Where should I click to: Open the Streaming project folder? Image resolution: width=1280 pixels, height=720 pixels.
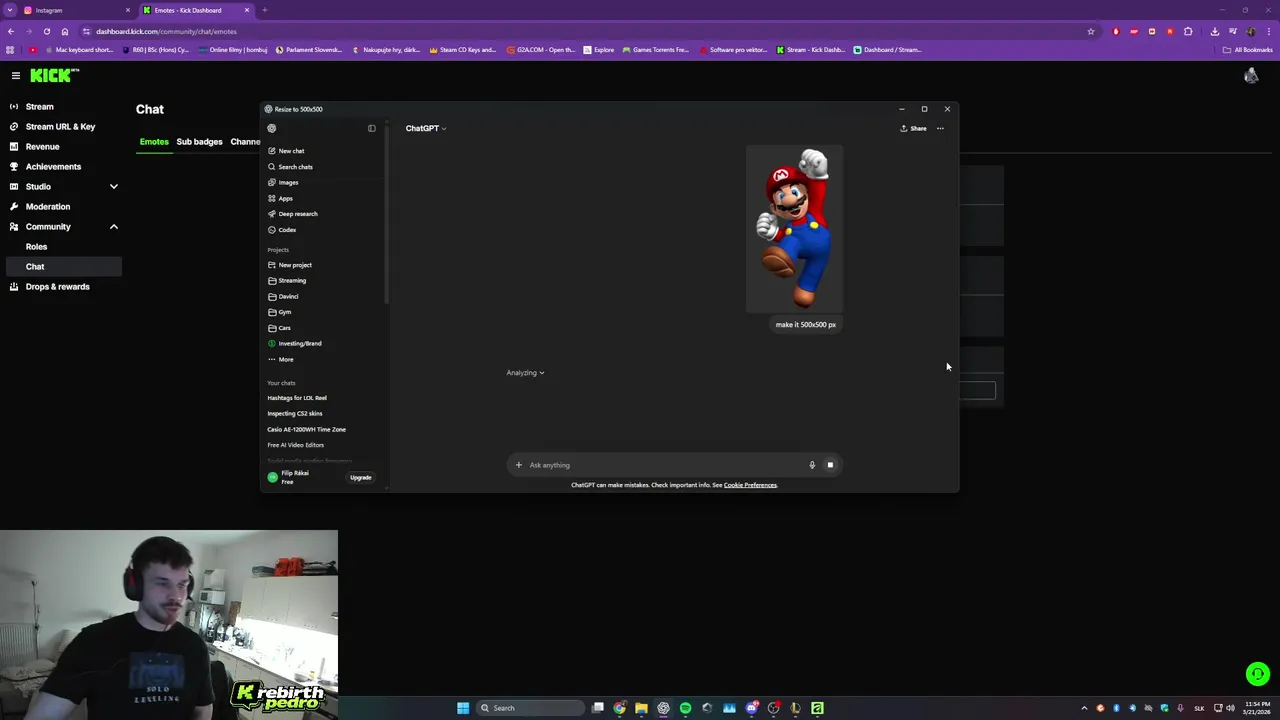(x=287, y=281)
